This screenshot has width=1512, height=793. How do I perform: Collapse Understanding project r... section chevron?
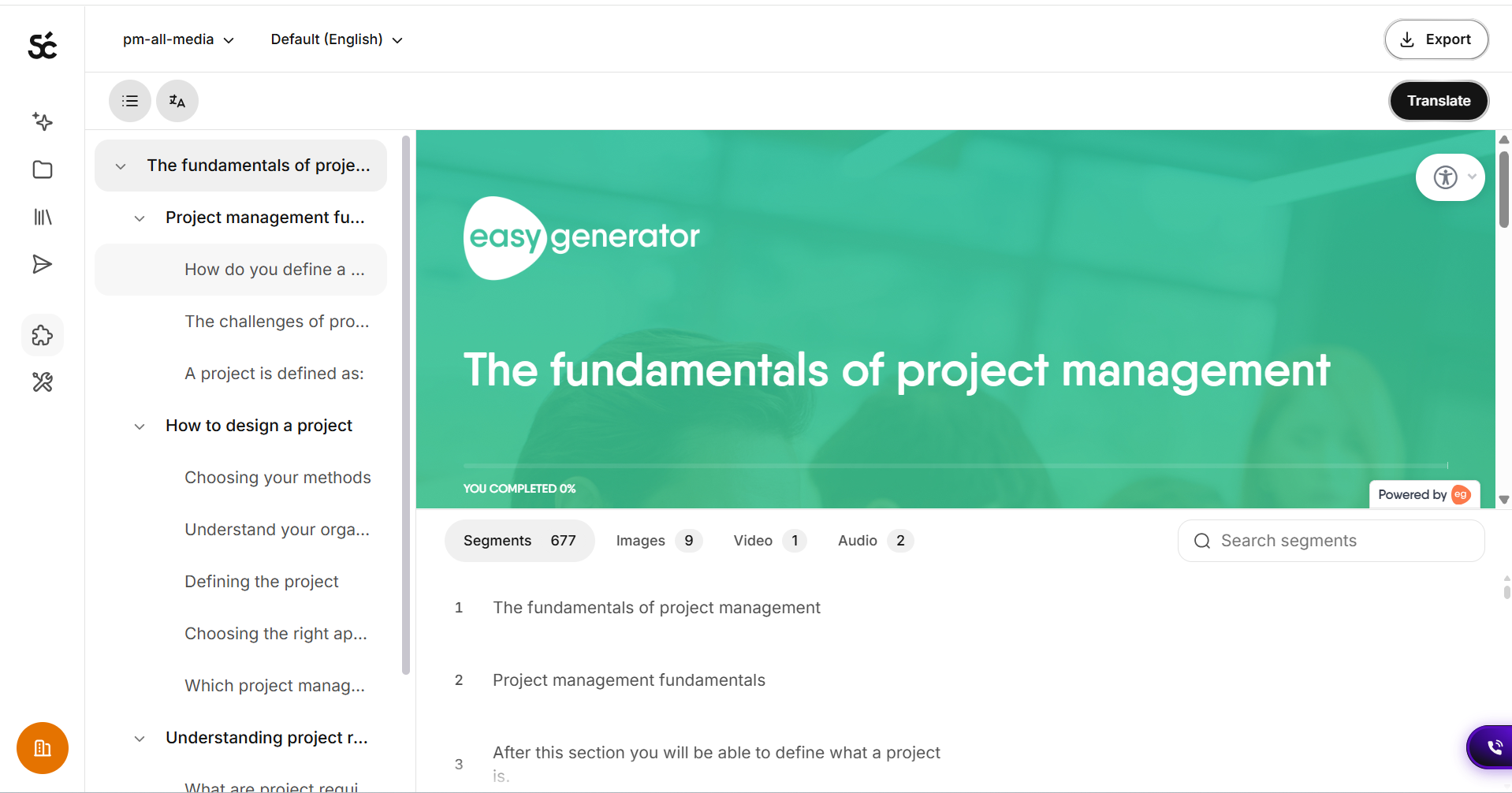[140, 738]
